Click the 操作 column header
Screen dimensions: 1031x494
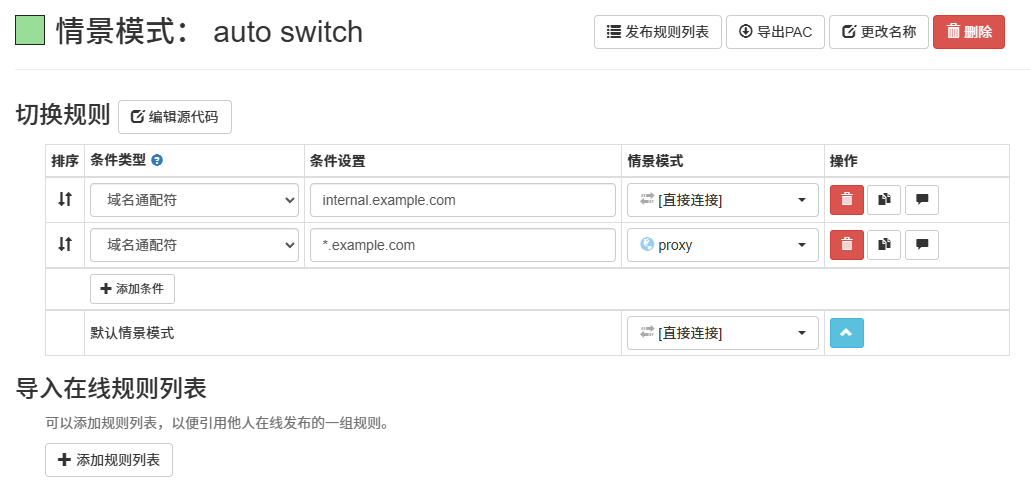(x=844, y=161)
